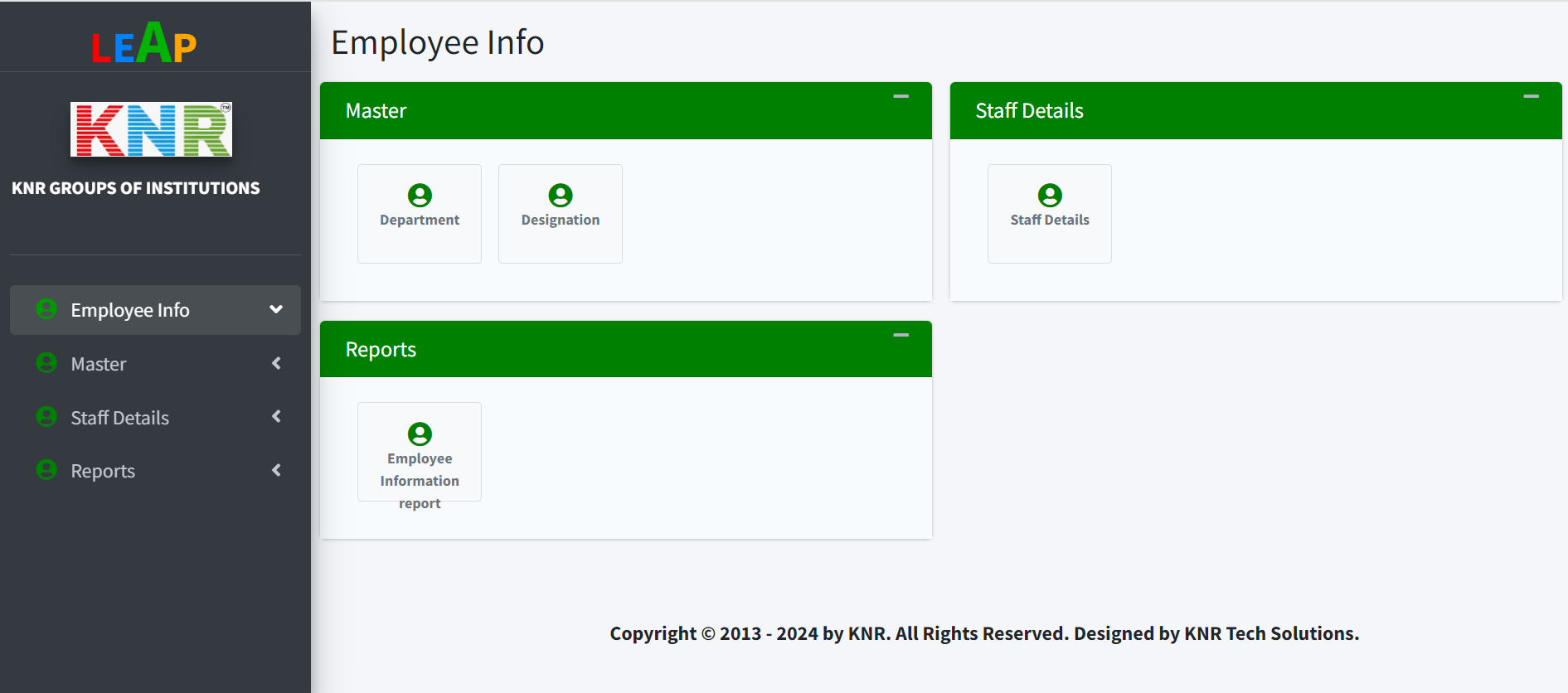The width and height of the screenshot is (1568, 693).
Task: Click the Staff Details panel header title
Action: [x=1029, y=111]
